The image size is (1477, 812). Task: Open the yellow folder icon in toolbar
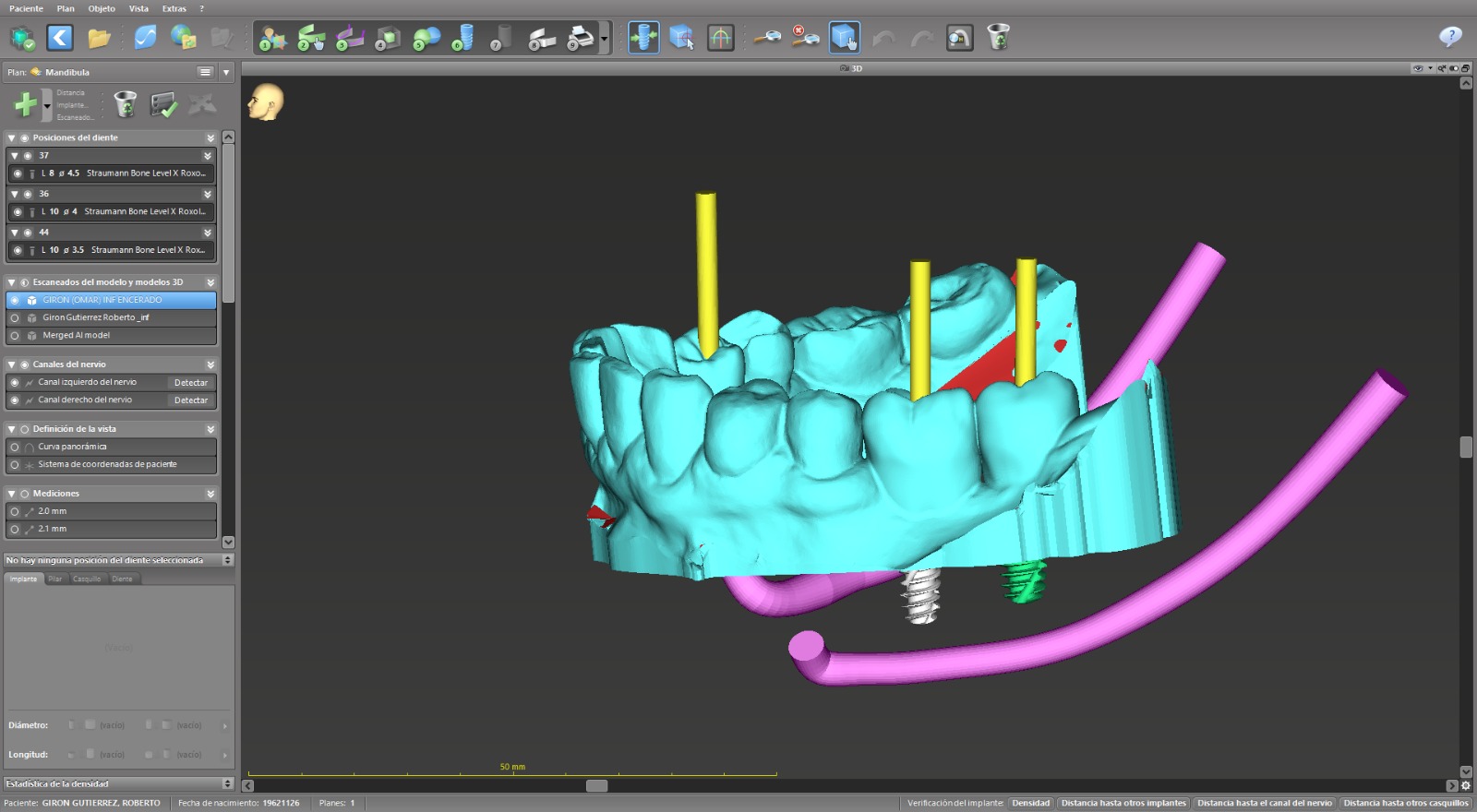[x=99, y=38]
